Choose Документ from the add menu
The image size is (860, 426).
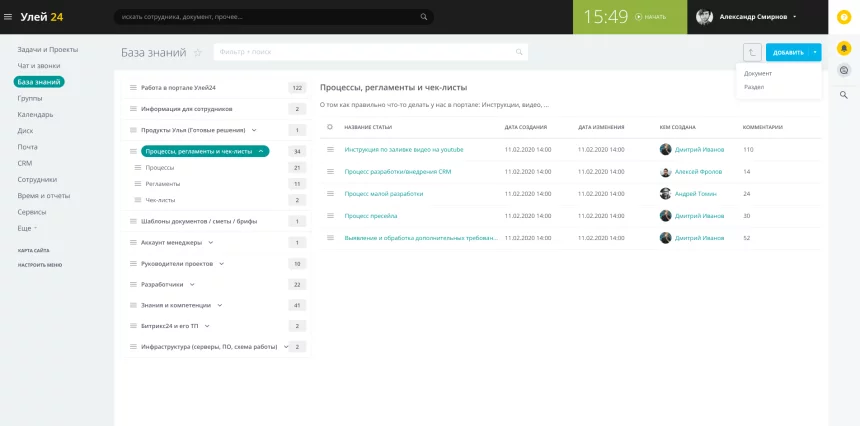758,73
